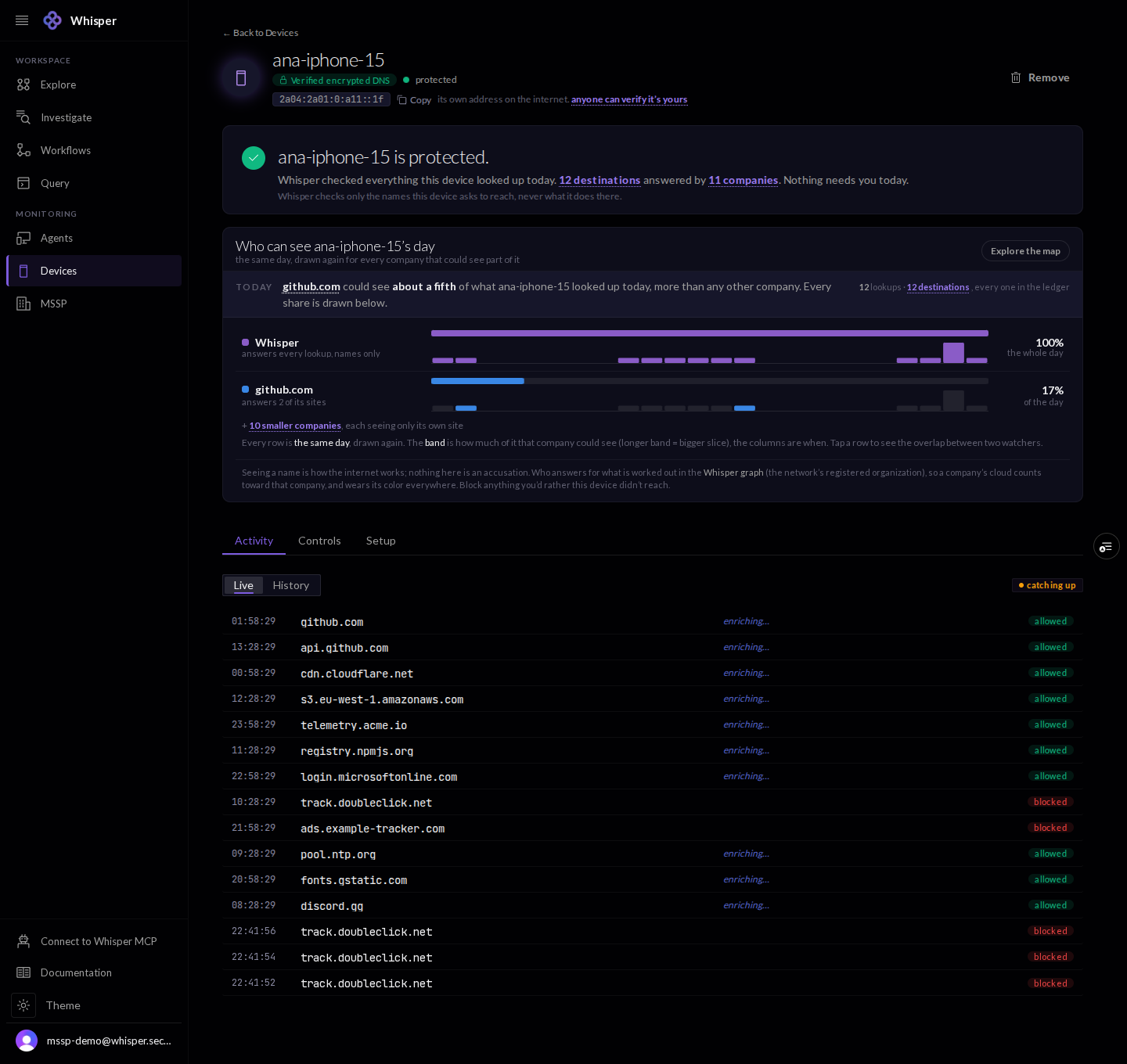Click the Remove trash icon

[x=1016, y=77]
